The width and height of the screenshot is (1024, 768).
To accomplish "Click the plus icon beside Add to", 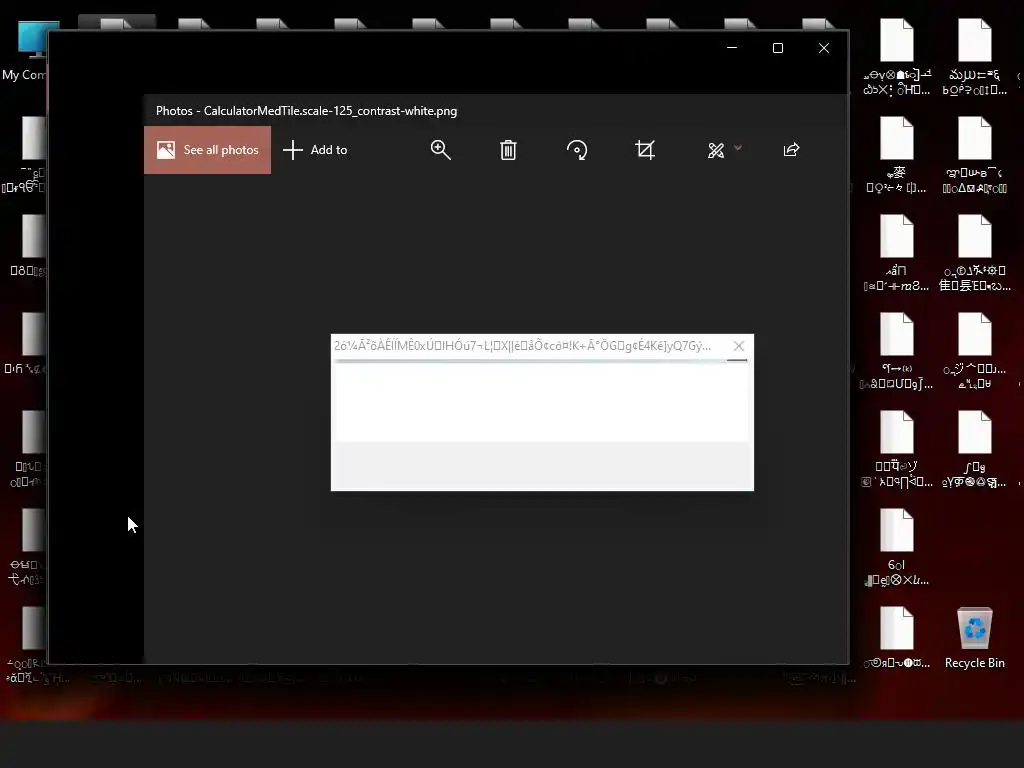I will click(x=293, y=150).
